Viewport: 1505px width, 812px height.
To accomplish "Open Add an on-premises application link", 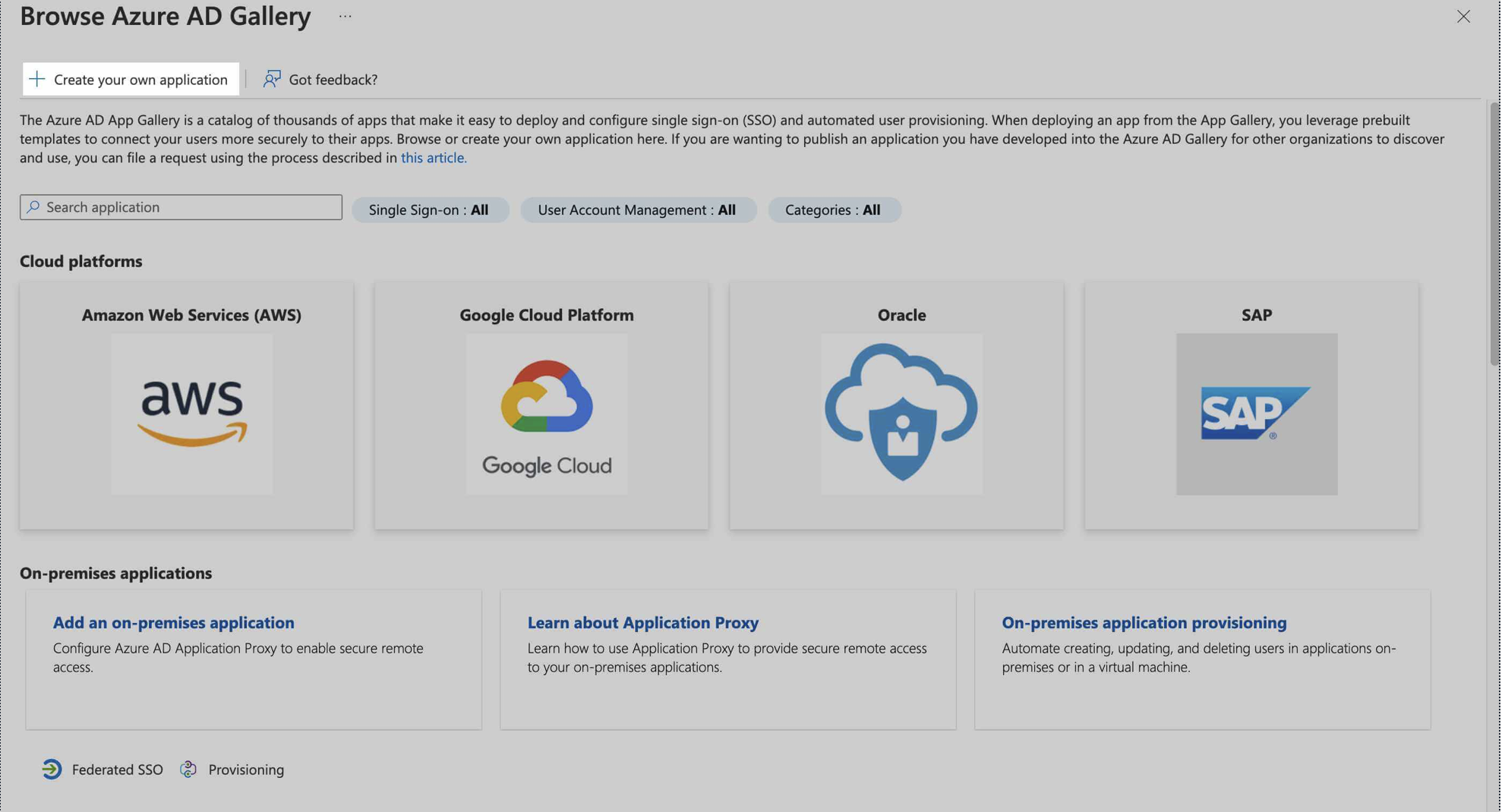I will [174, 622].
